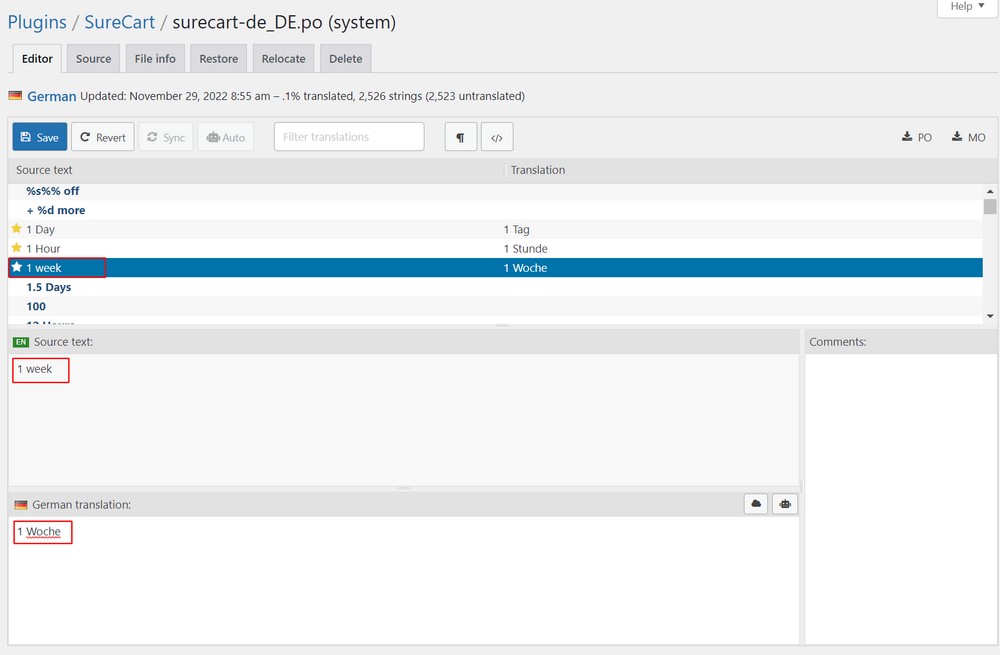Open the File info tab
This screenshot has height=655, width=1000.
pyautogui.click(x=155, y=59)
